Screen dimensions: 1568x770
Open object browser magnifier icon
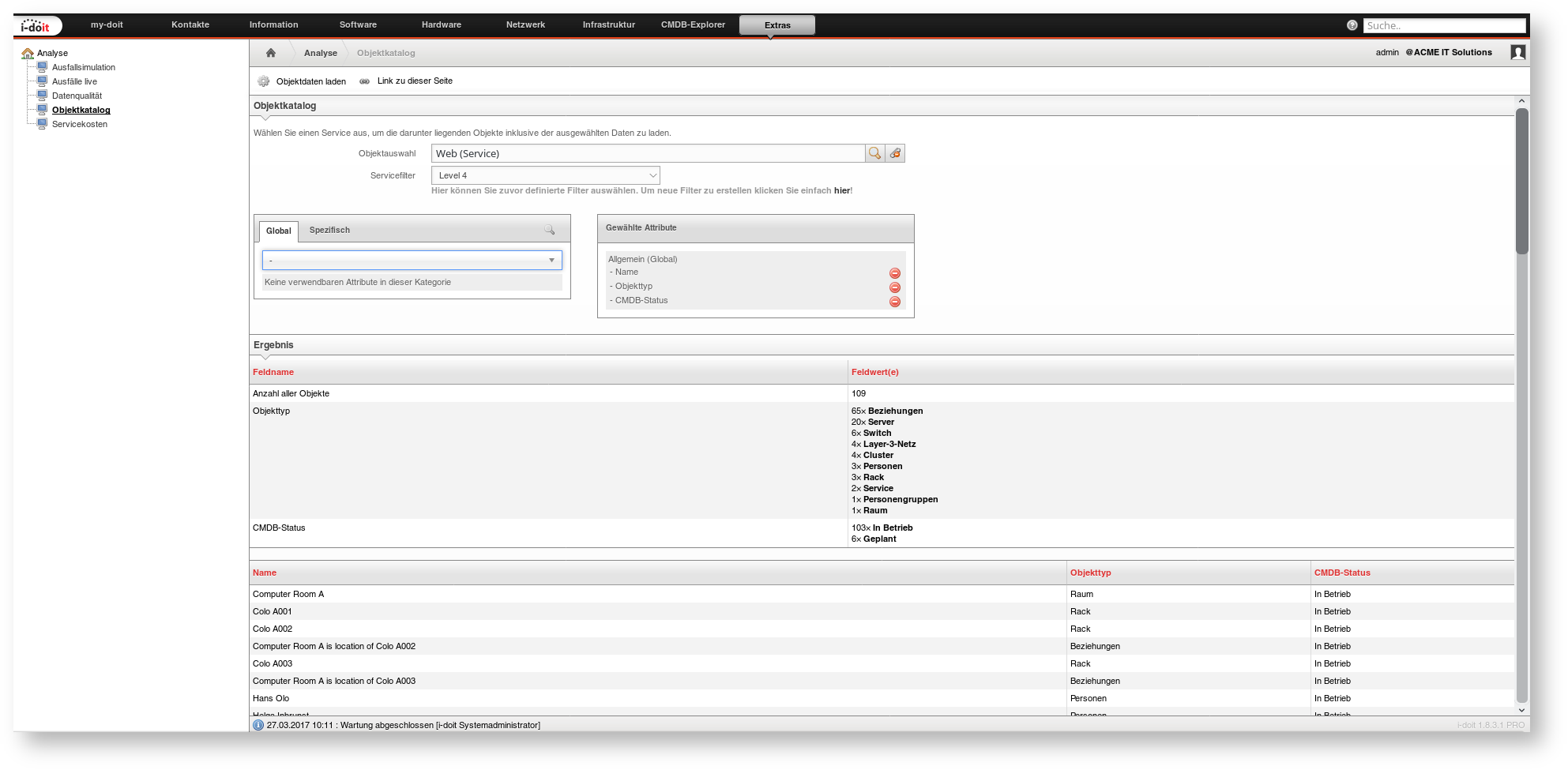[874, 153]
